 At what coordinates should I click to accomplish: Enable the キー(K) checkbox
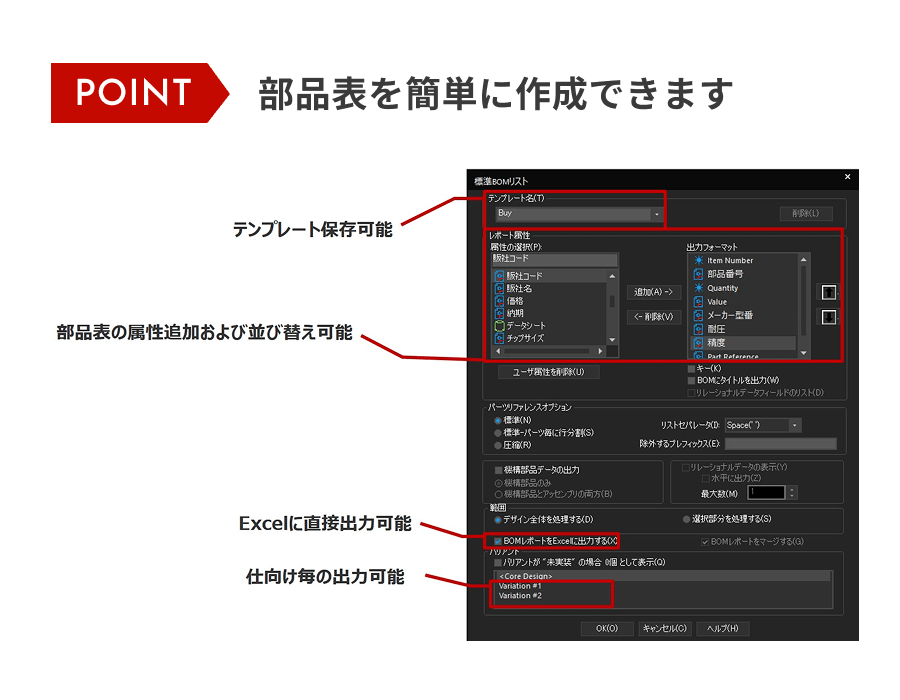pos(692,368)
